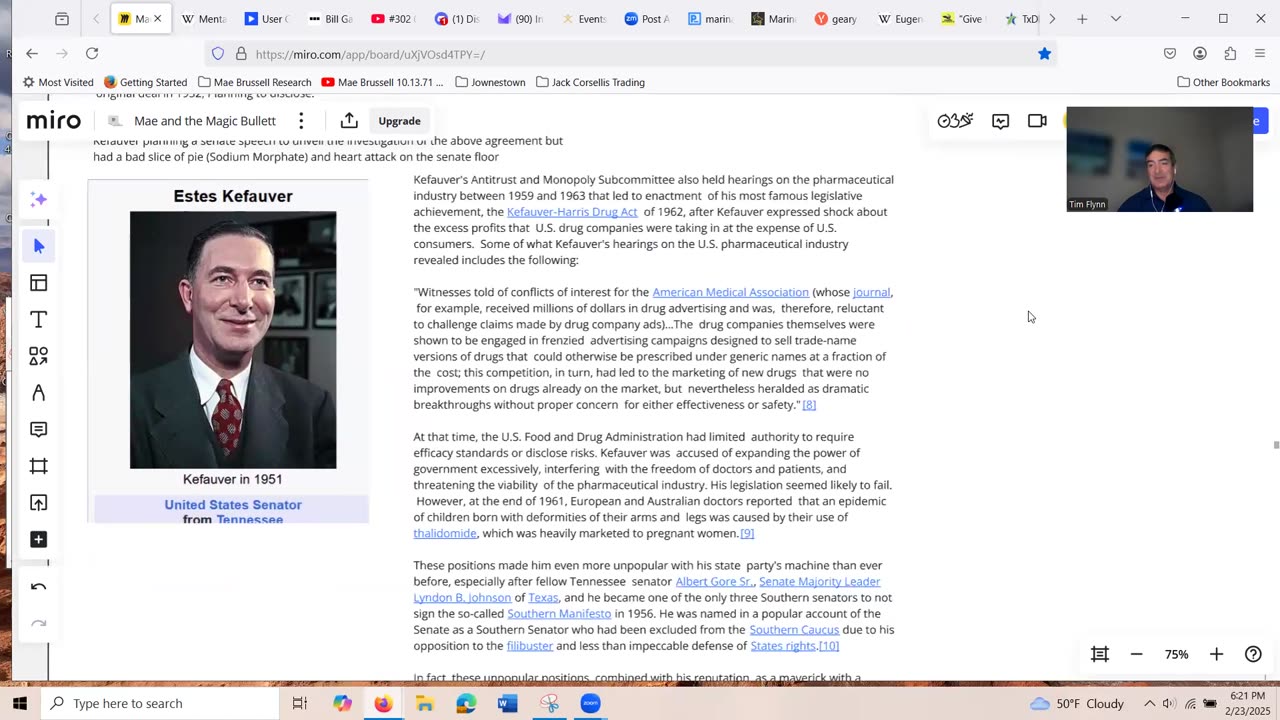1280x720 pixels.
Task: Click the Miro URL address bar
Action: tap(630, 54)
